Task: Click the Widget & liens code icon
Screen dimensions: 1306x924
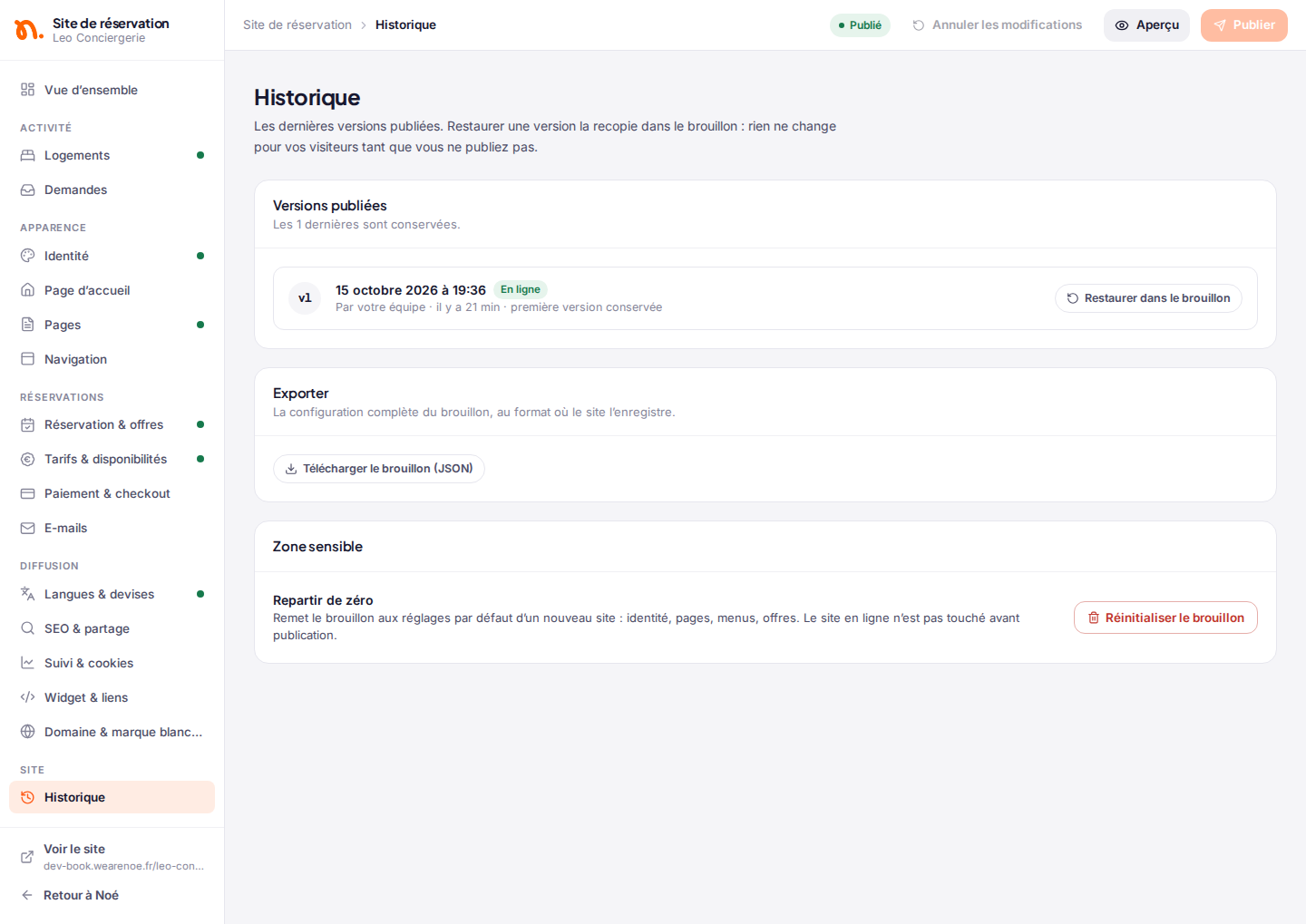Action: coord(28,697)
